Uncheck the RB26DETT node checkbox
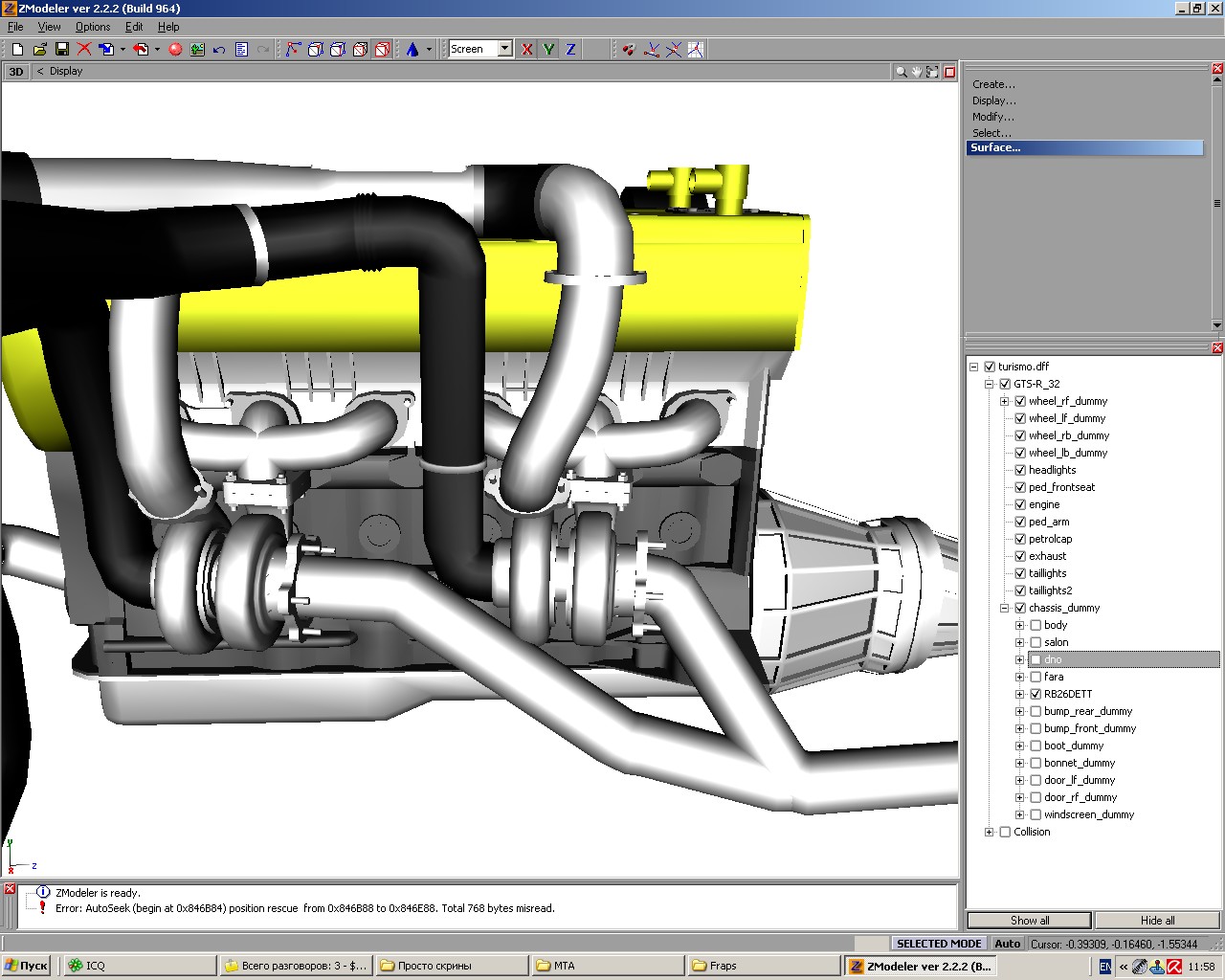The image size is (1225, 980). pos(1036,694)
